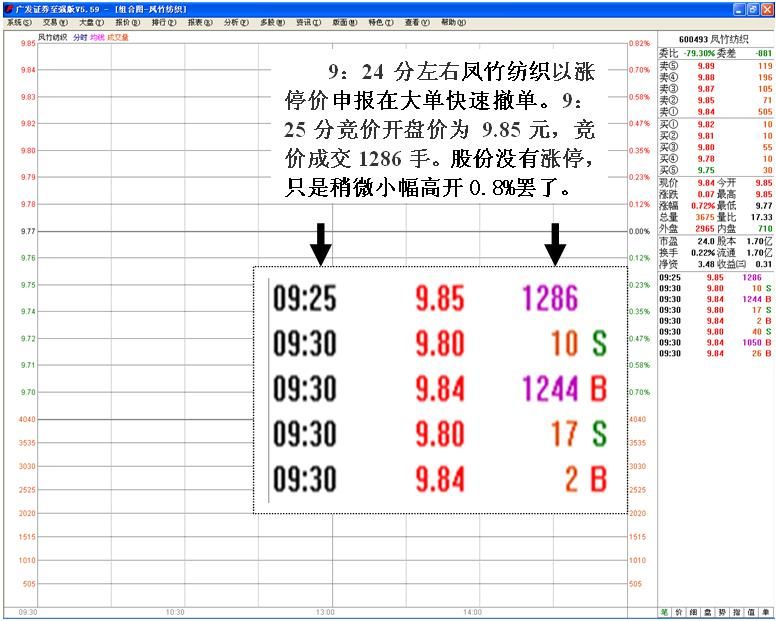Screen dimensions: 776x621
Task: Select 买① row price 9.82
Action: pos(706,124)
